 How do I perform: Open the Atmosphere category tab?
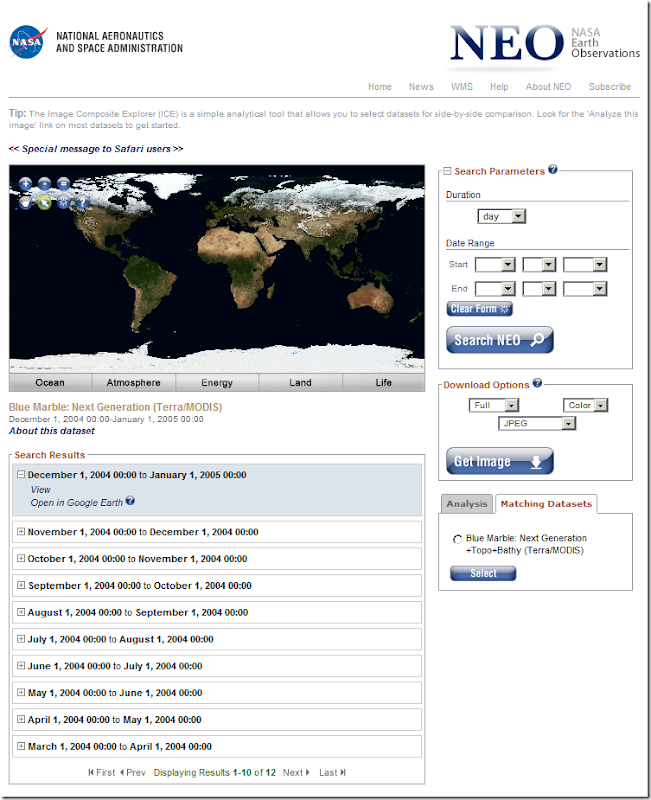point(134,383)
